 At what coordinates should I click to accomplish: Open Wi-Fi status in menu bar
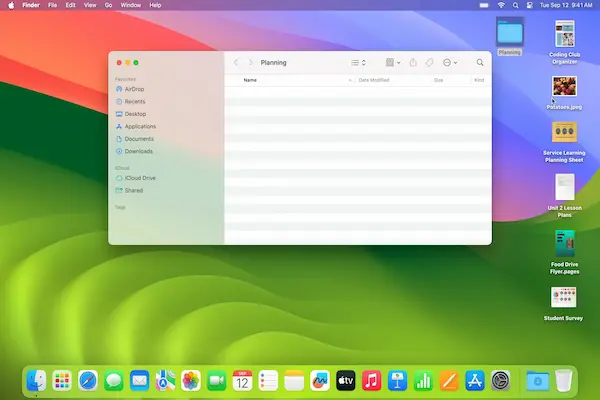[x=501, y=5]
